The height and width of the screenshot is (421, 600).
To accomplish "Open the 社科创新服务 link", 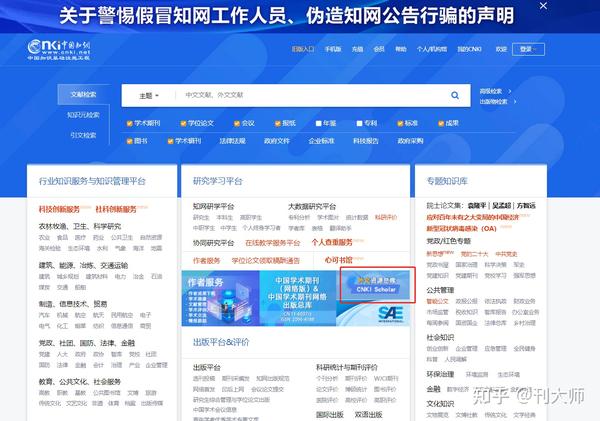I will pyautogui.click(x=116, y=209).
